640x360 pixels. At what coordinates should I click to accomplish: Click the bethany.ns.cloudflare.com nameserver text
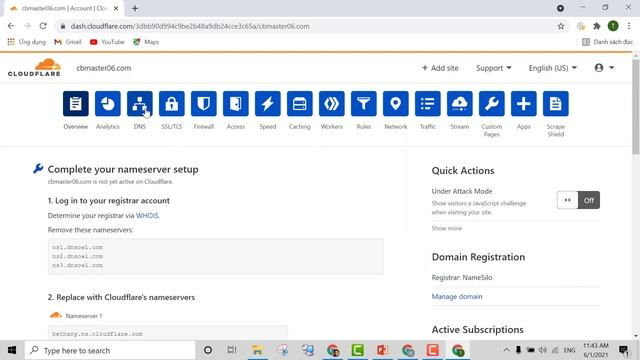point(97,334)
